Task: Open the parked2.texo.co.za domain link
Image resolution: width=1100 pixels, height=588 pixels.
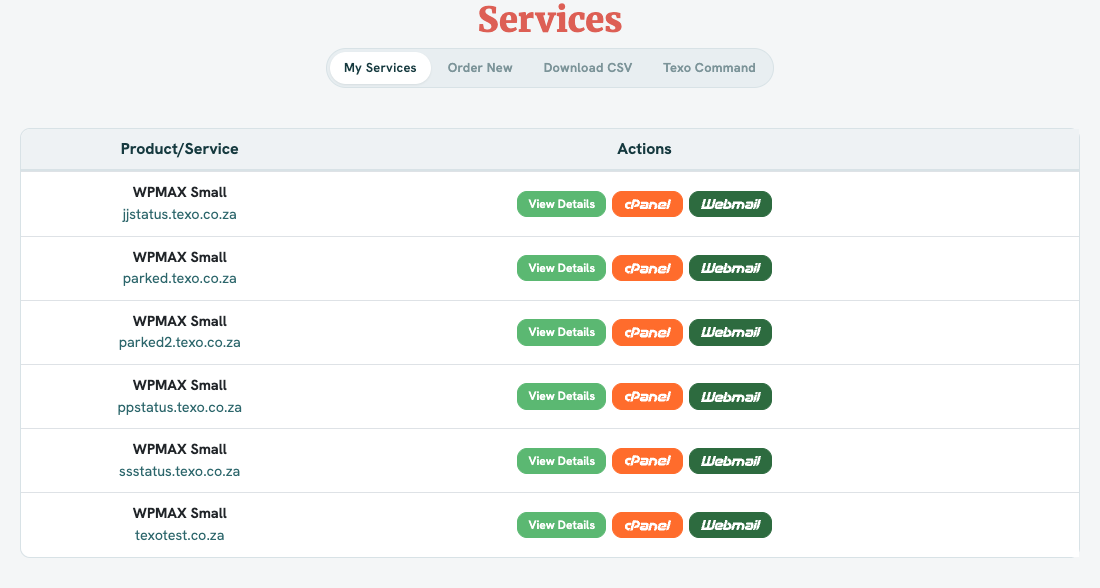Action: coord(180,342)
